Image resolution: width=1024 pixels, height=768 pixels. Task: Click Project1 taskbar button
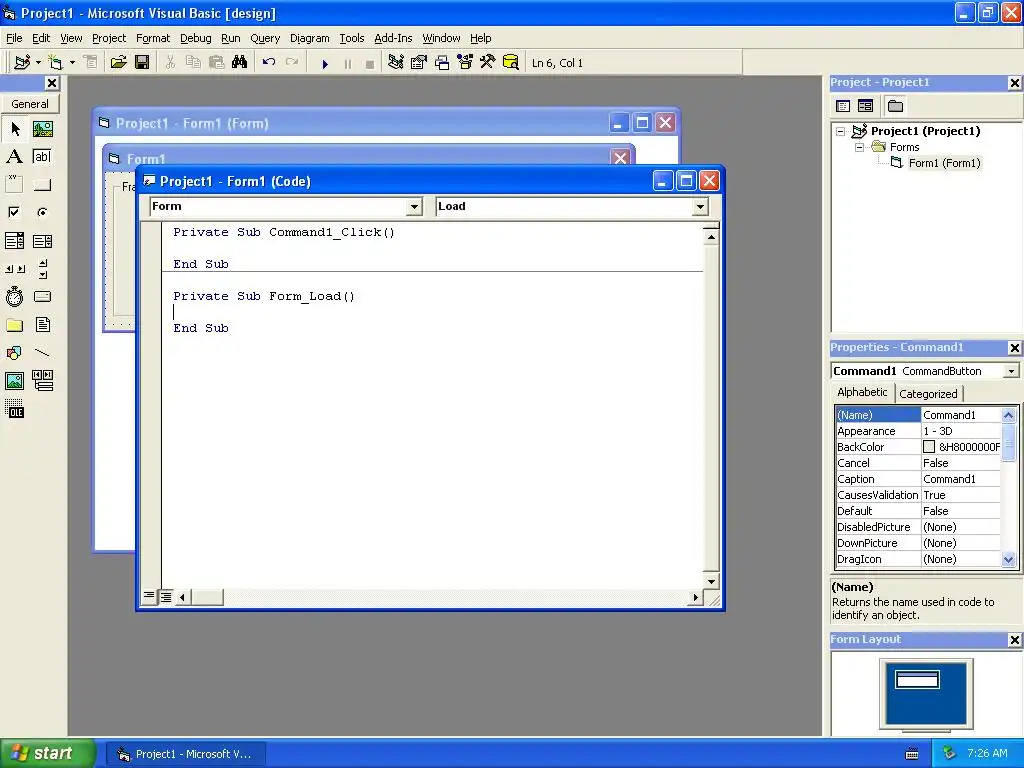[186, 754]
